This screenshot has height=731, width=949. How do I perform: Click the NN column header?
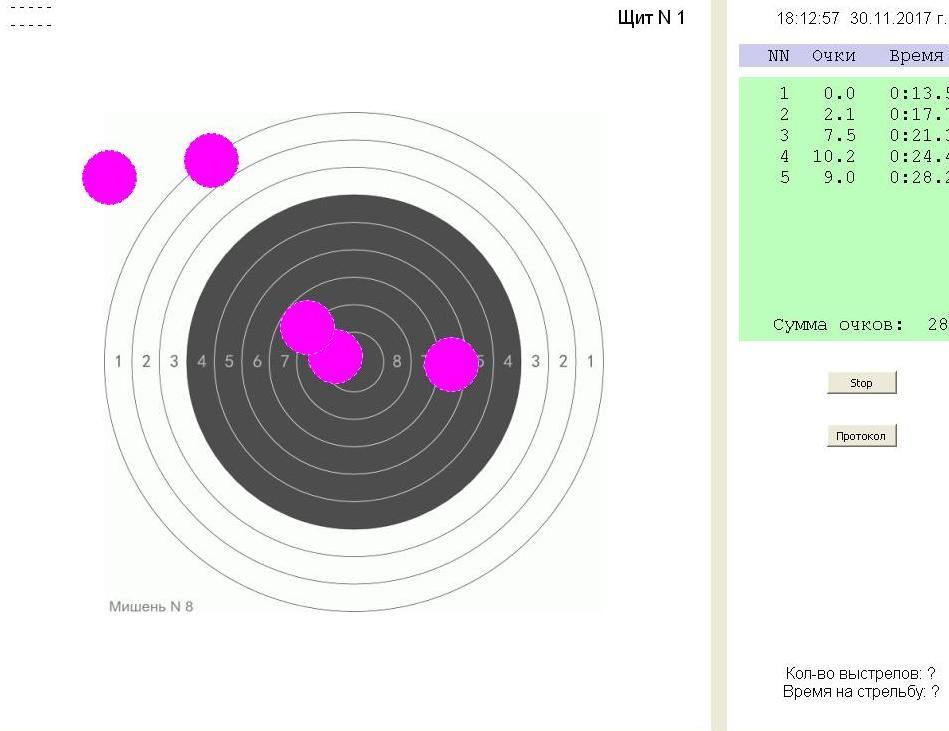click(778, 57)
